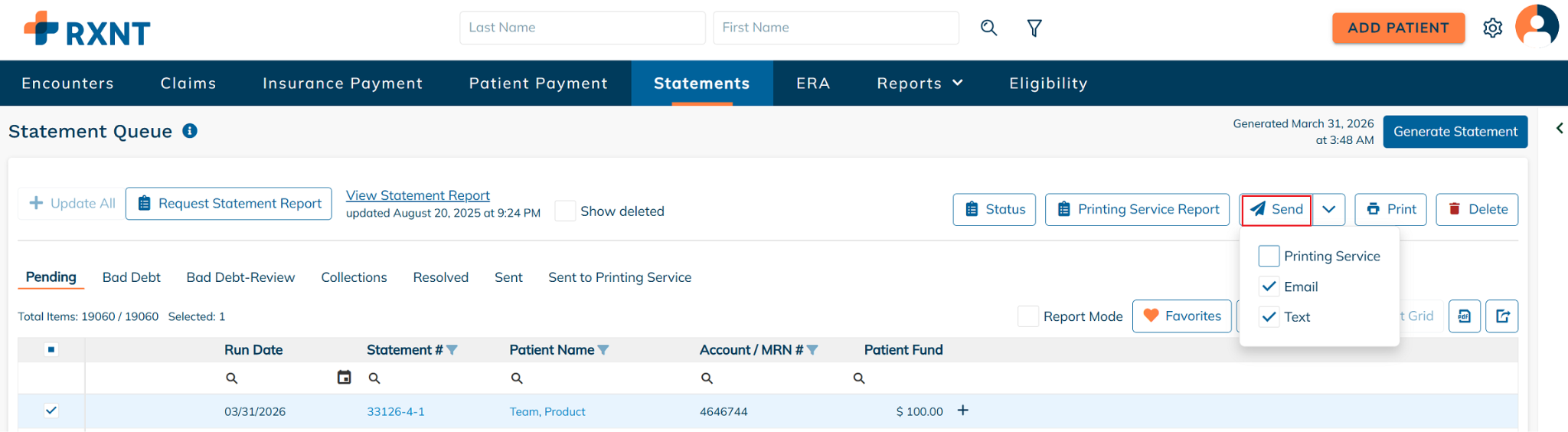Expand the Reports menu
This screenshot has width=1568, height=432.
click(920, 83)
